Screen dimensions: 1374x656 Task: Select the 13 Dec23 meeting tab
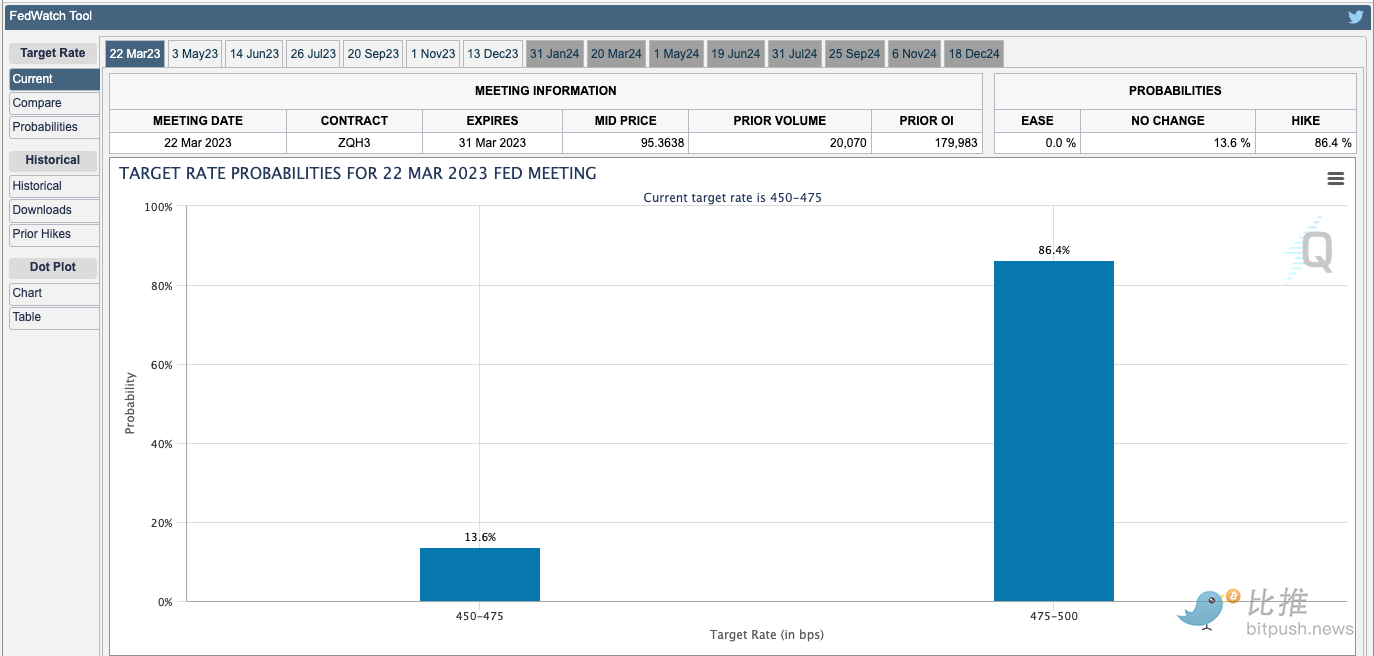492,54
